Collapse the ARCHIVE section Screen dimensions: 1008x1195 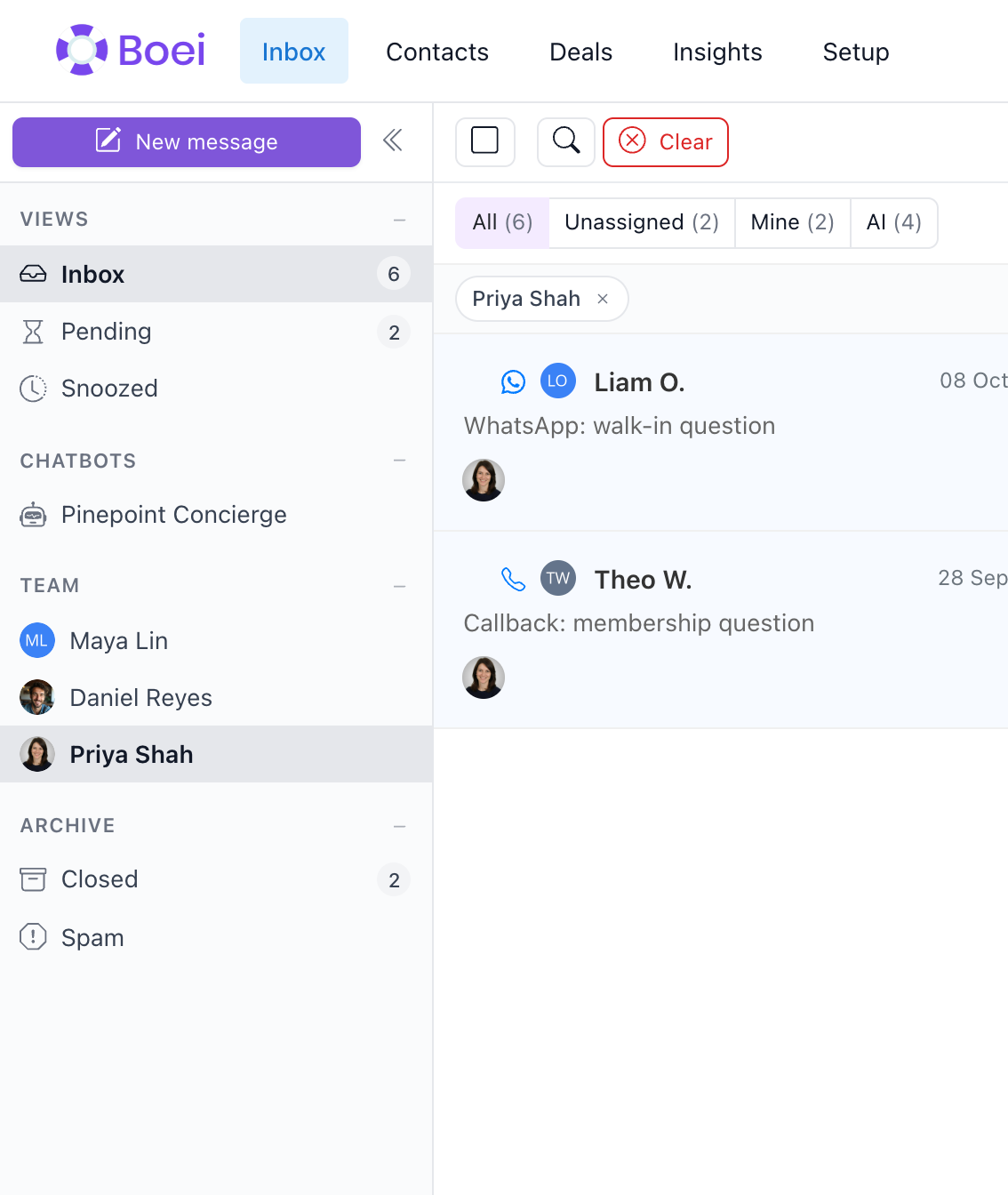coord(400,826)
